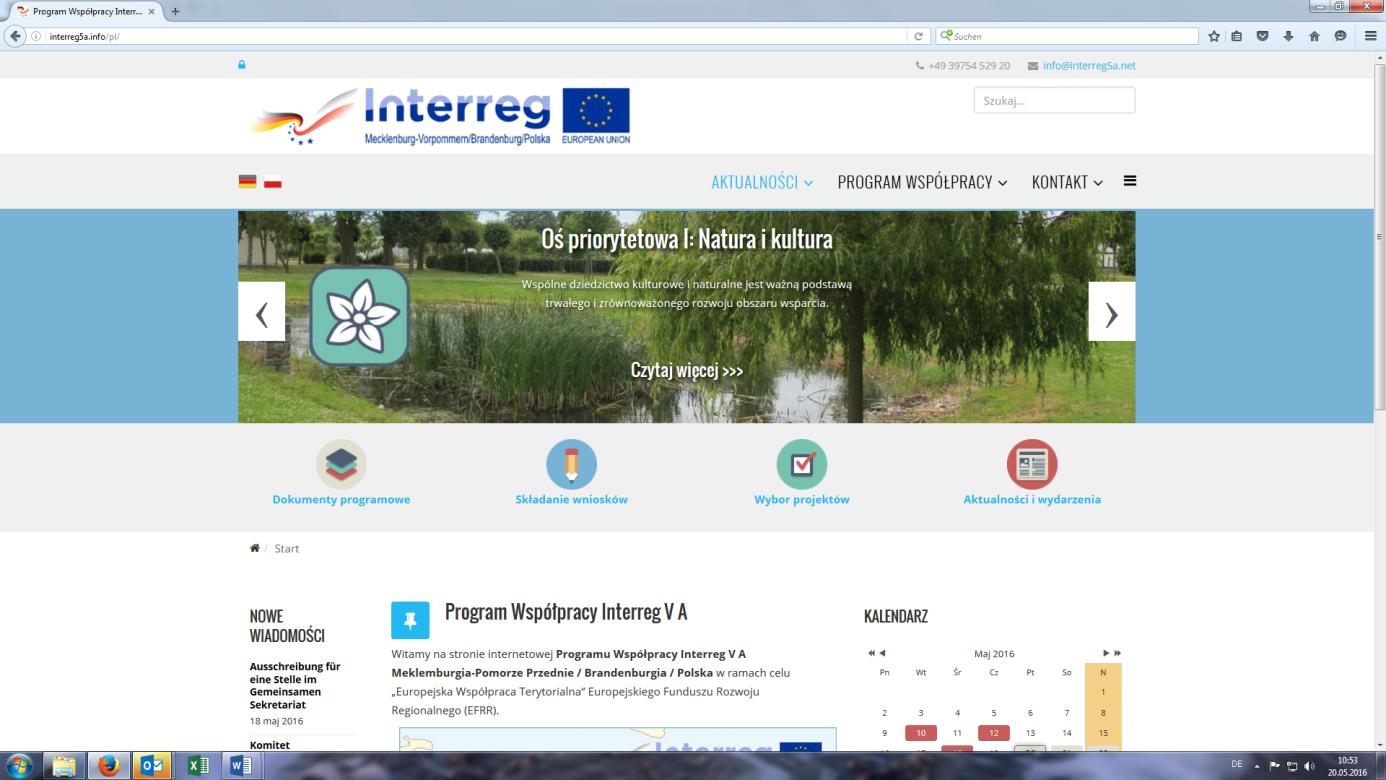
Task: Click the Wybor projektów checkbox icon
Action: pyautogui.click(x=802, y=464)
